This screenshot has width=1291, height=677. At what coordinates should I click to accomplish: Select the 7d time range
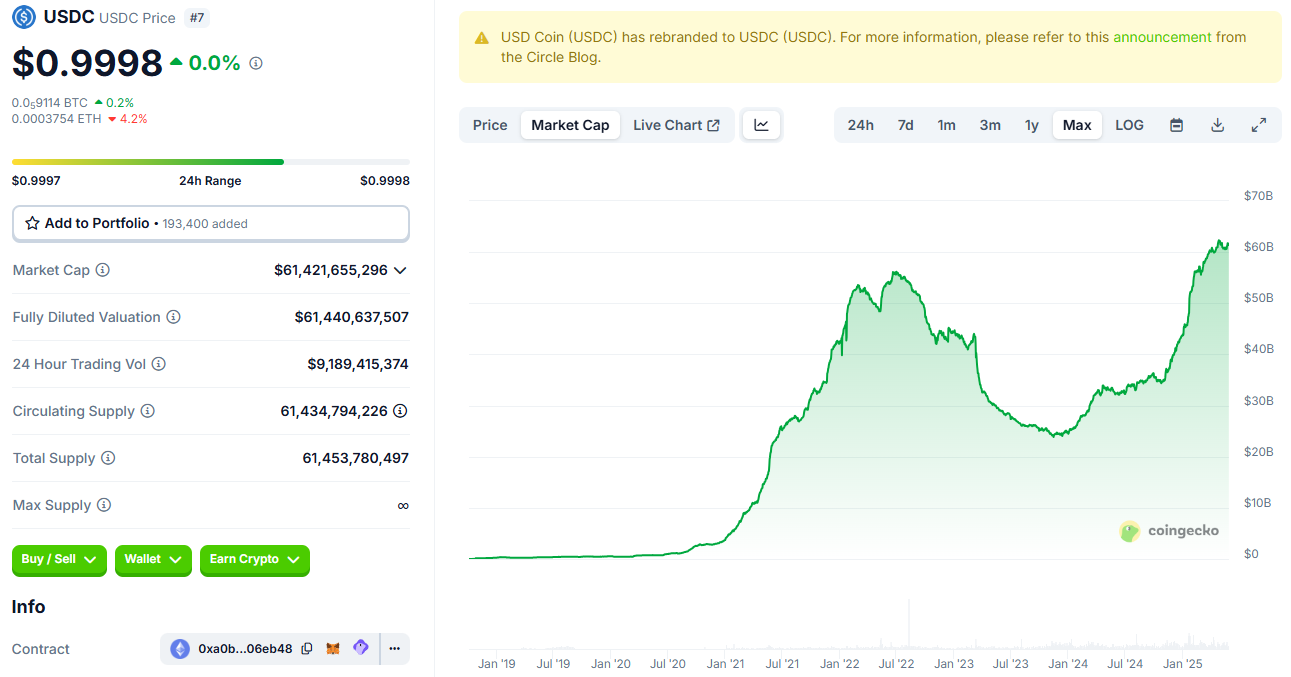(x=905, y=125)
